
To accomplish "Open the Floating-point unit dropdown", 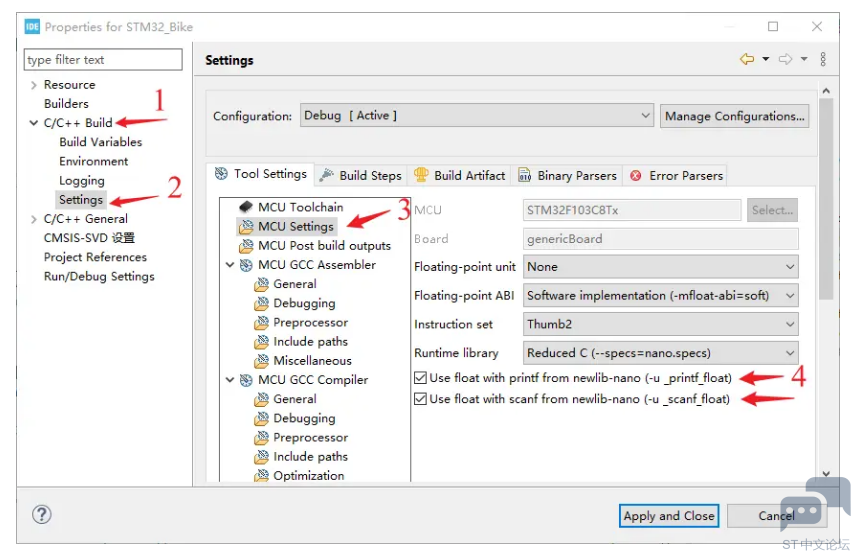I will point(660,267).
